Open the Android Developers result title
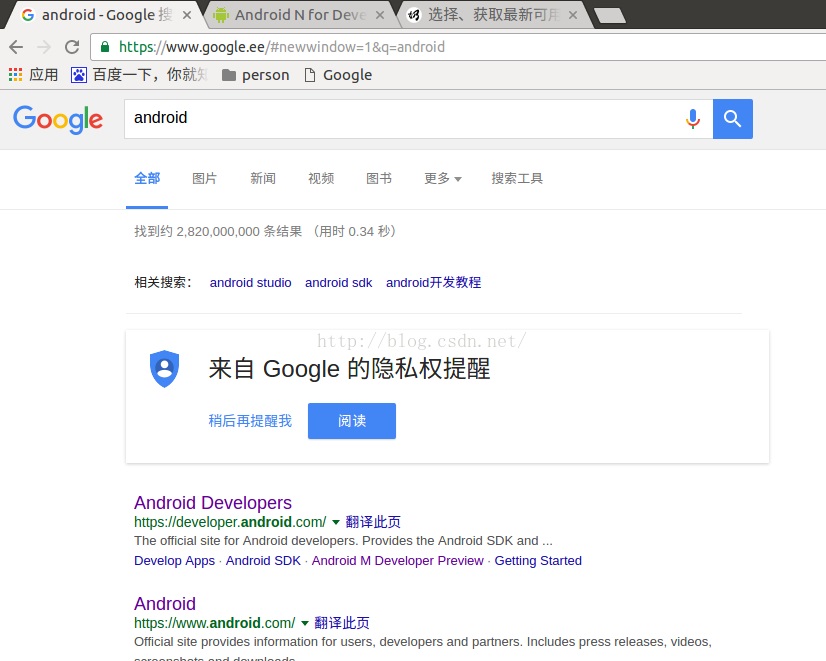 click(x=213, y=502)
